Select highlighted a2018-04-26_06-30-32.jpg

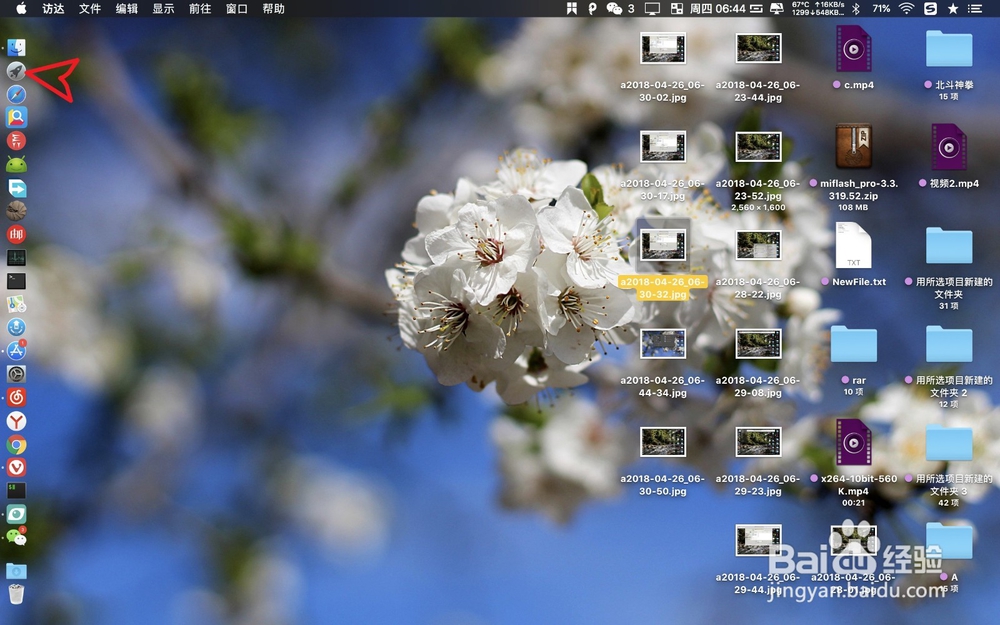click(x=663, y=246)
